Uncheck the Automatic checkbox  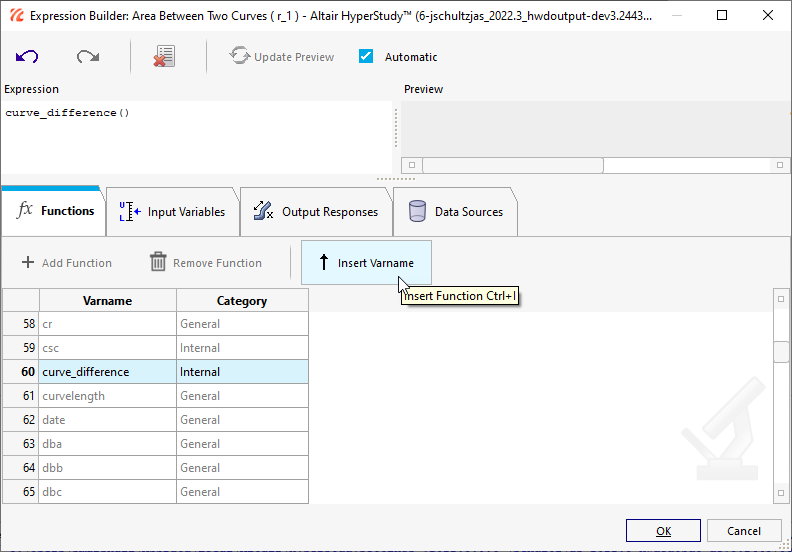pyautogui.click(x=366, y=57)
